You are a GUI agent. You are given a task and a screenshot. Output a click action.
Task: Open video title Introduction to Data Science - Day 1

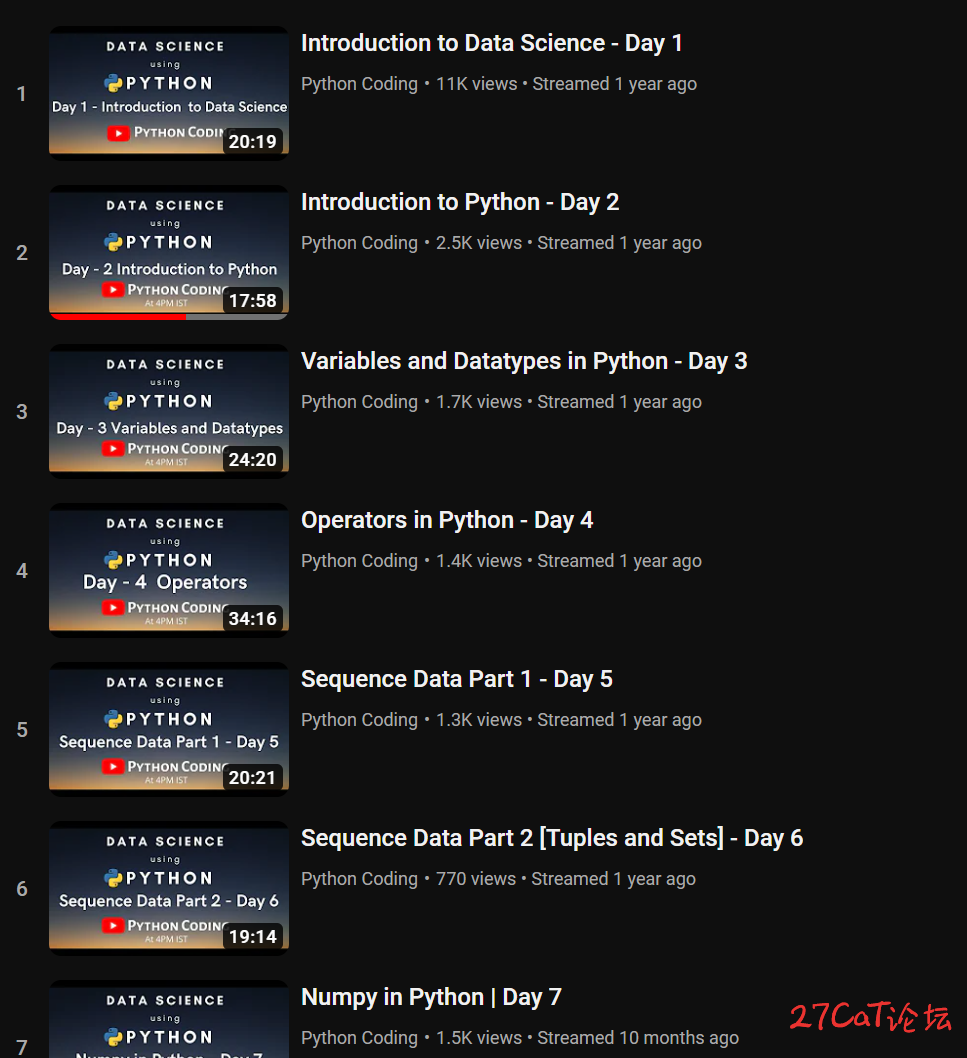tap(491, 43)
